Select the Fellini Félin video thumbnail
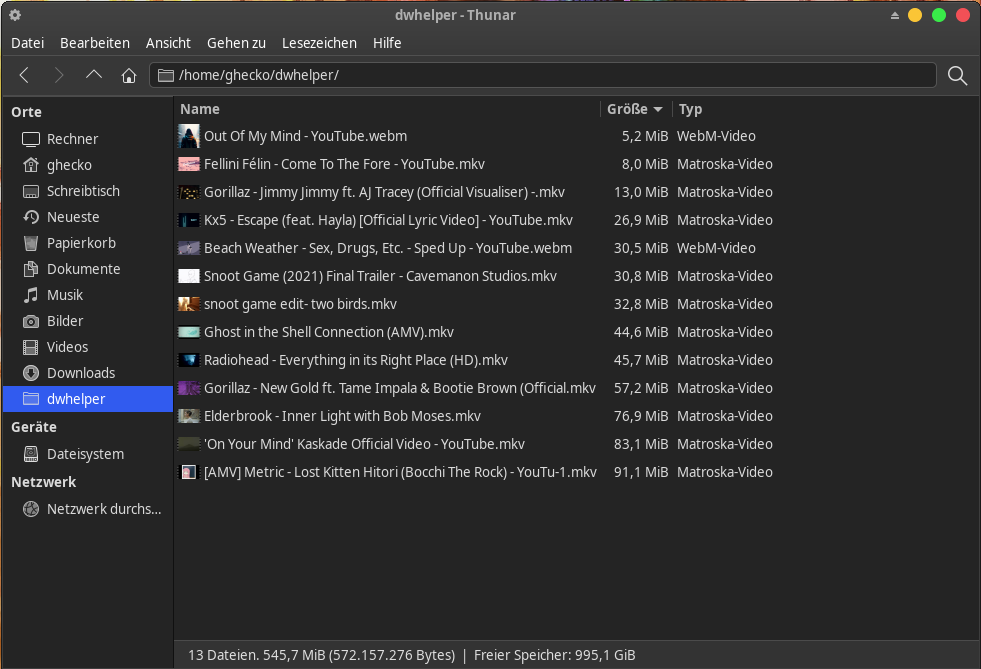The image size is (981, 669). coord(188,164)
